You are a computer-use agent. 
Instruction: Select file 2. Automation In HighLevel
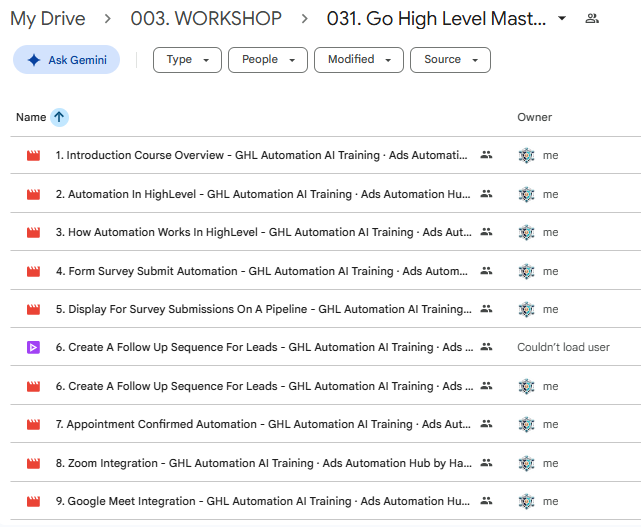click(263, 194)
